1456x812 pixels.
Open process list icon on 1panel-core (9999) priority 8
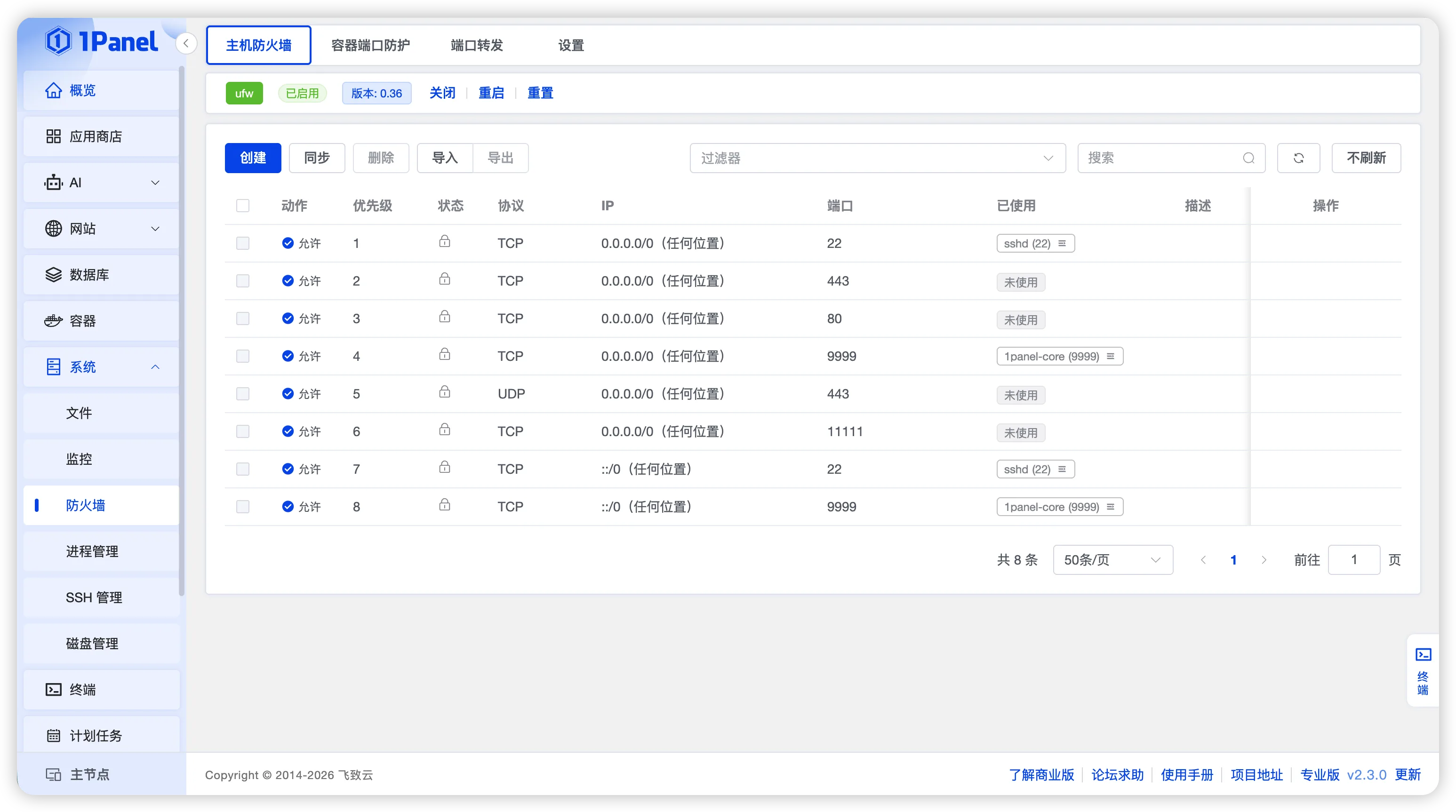tap(1111, 507)
